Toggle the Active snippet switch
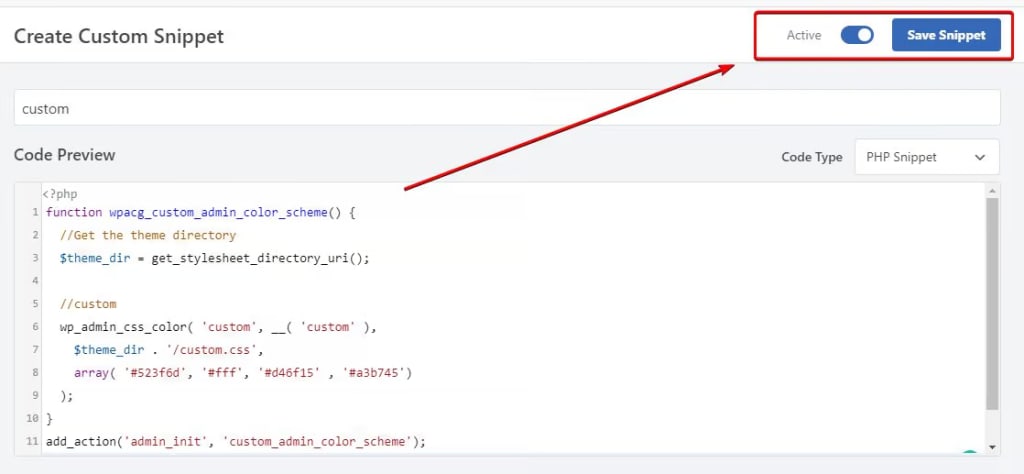The height and width of the screenshot is (474, 1024). (857, 35)
